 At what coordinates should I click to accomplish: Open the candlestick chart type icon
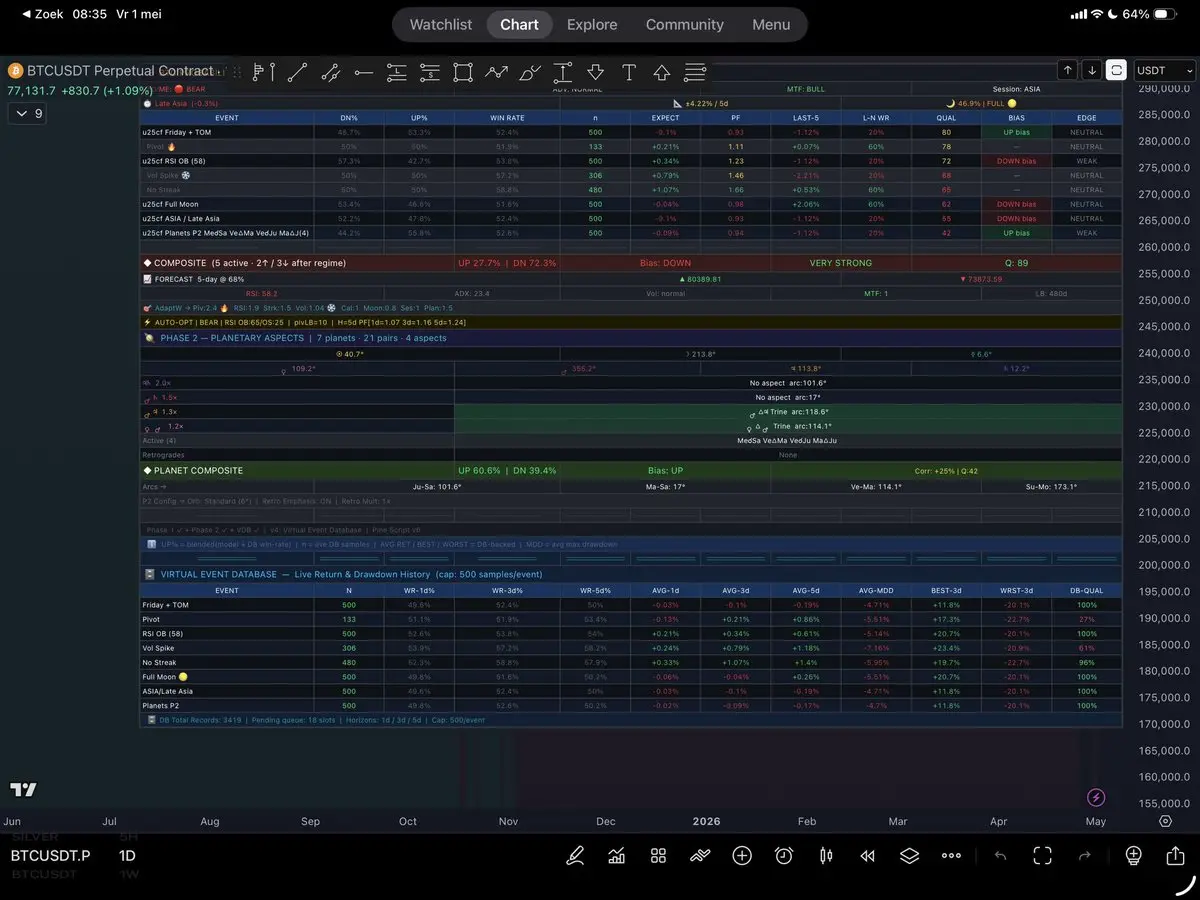point(826,855)
